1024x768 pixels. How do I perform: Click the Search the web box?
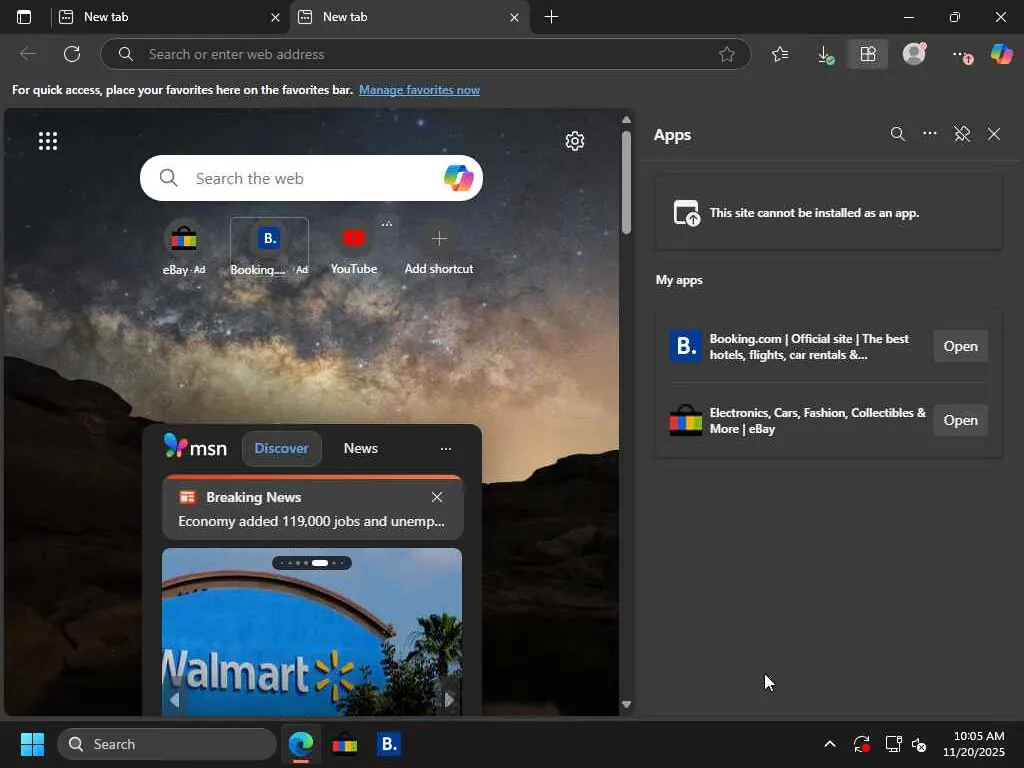click(x=300, y=178)
